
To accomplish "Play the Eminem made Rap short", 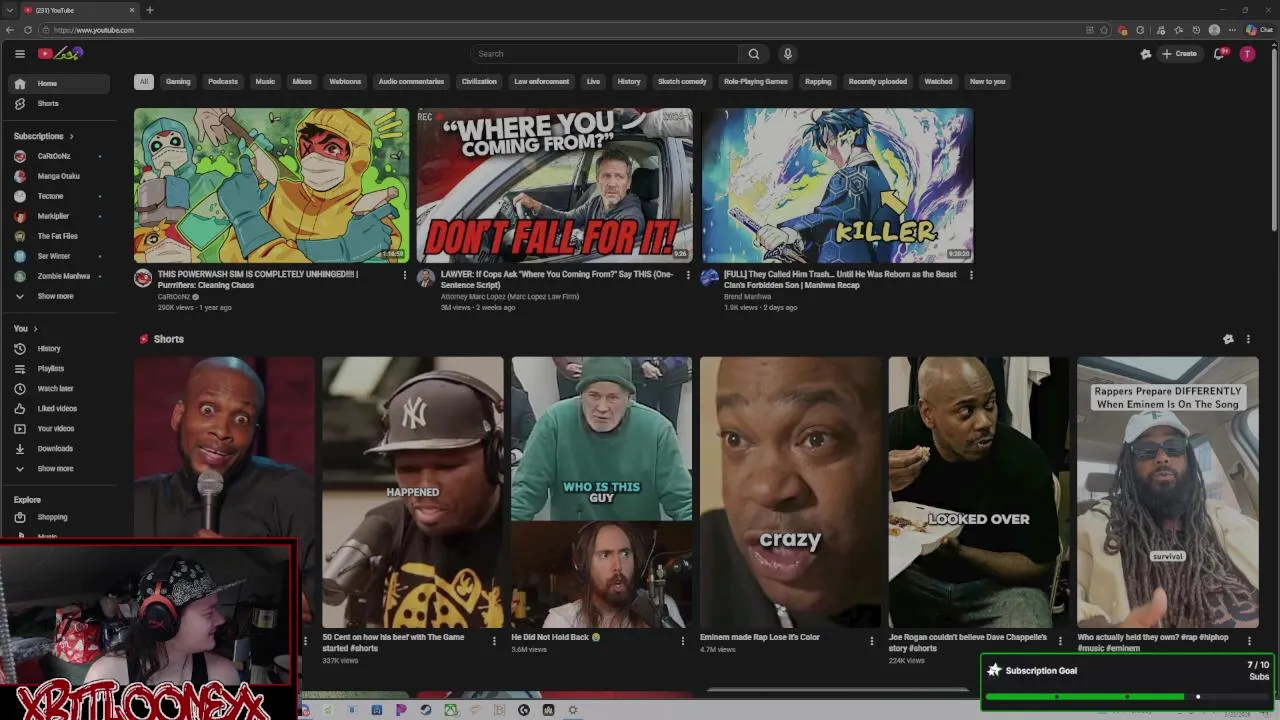I will point(790,492).
